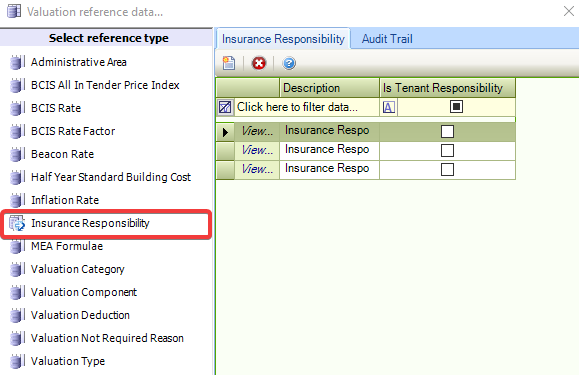Click the database icon next to Beacon Rate

pyautogui.click(x=17, y=154)
